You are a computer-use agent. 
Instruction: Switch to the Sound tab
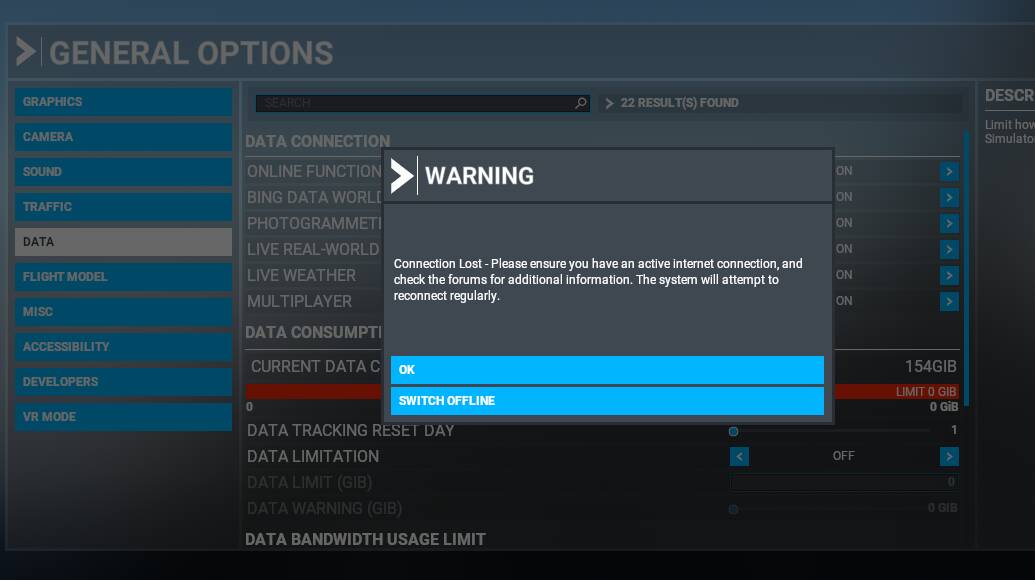(123, 172)
